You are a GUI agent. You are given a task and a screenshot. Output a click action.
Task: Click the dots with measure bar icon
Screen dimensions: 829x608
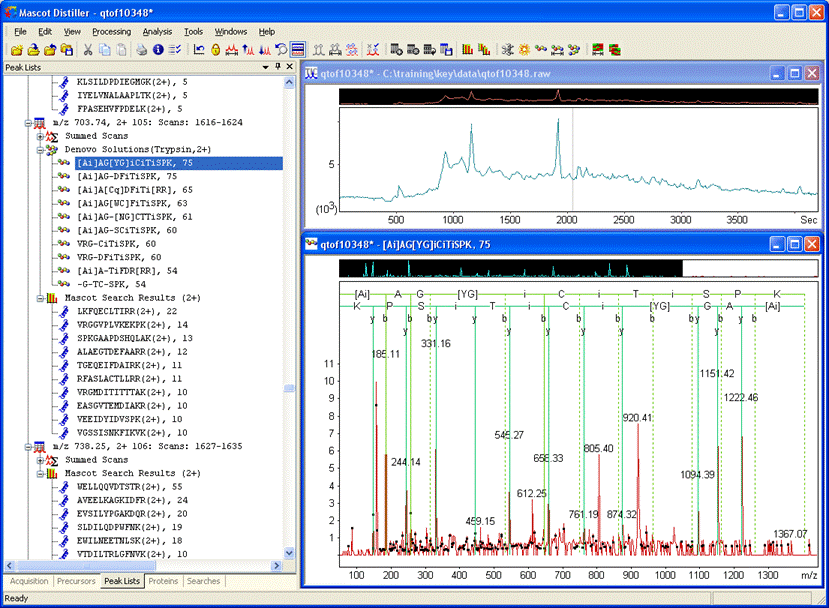pos(557,50)
